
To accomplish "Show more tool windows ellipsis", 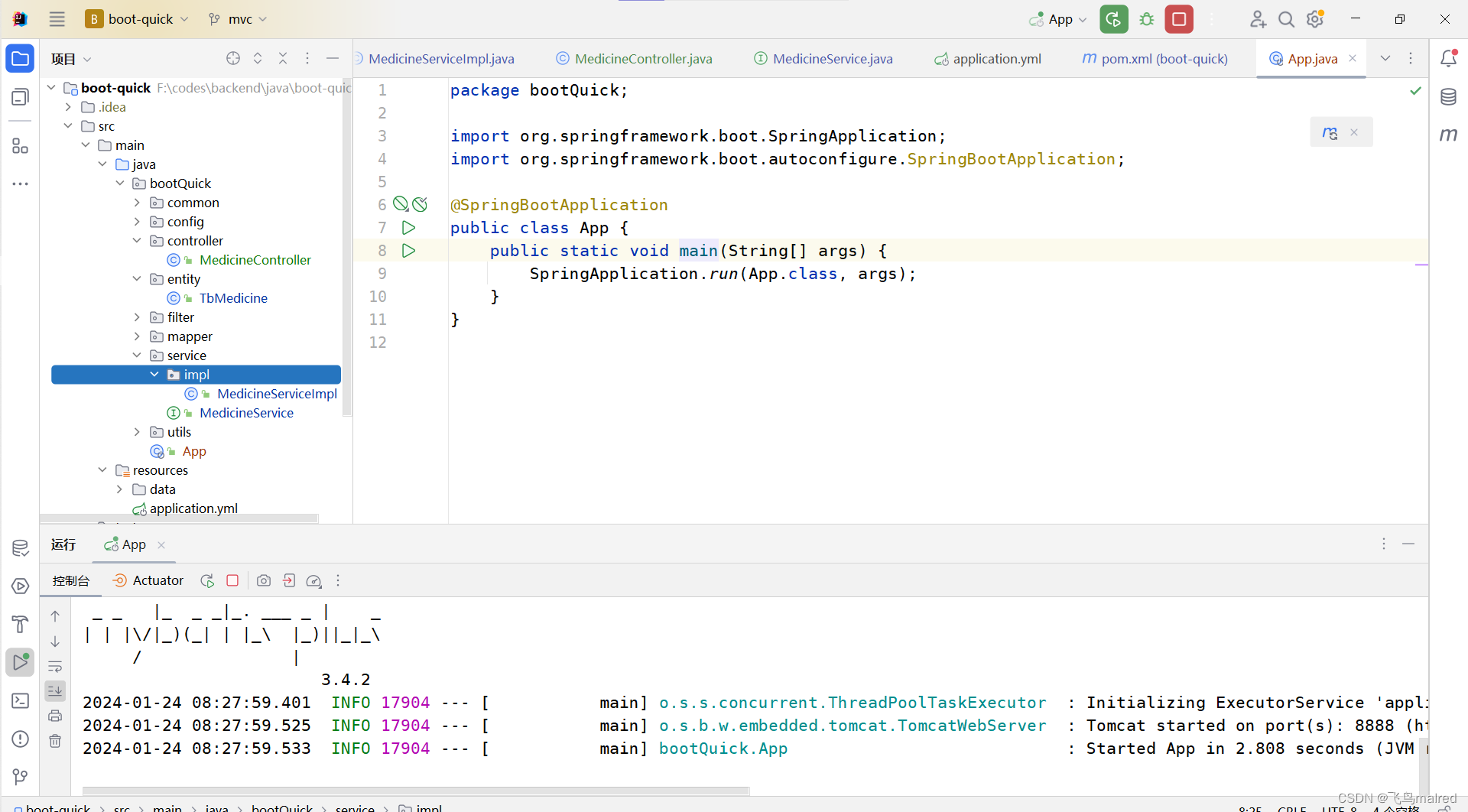I will 21,184.
